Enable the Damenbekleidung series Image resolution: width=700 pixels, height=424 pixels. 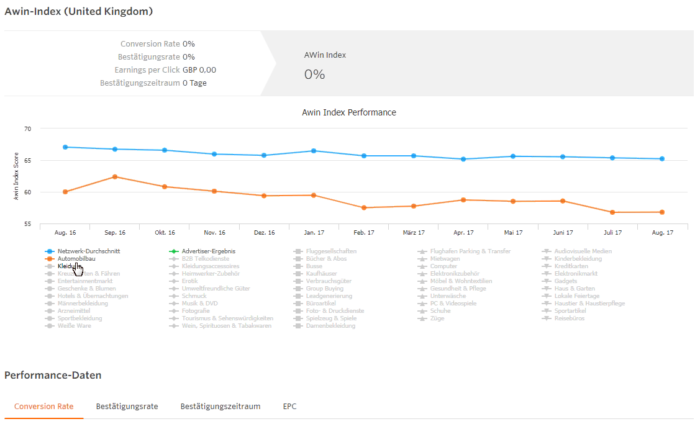(325, 326)
